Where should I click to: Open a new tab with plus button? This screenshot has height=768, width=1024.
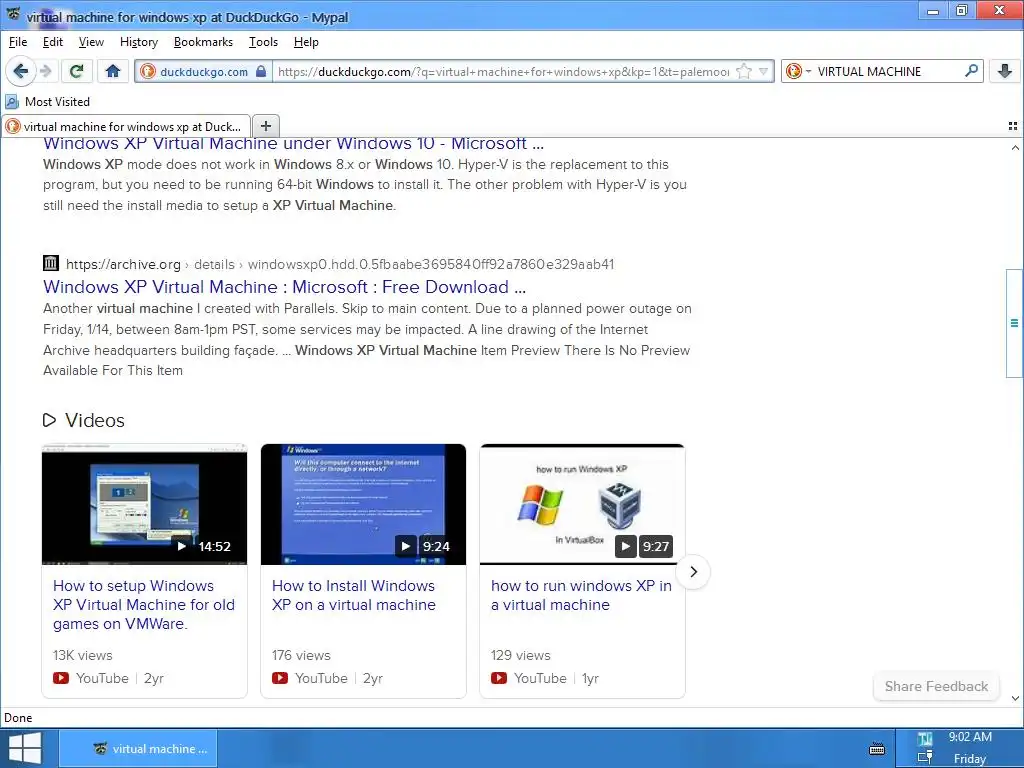tap(266, 126)
